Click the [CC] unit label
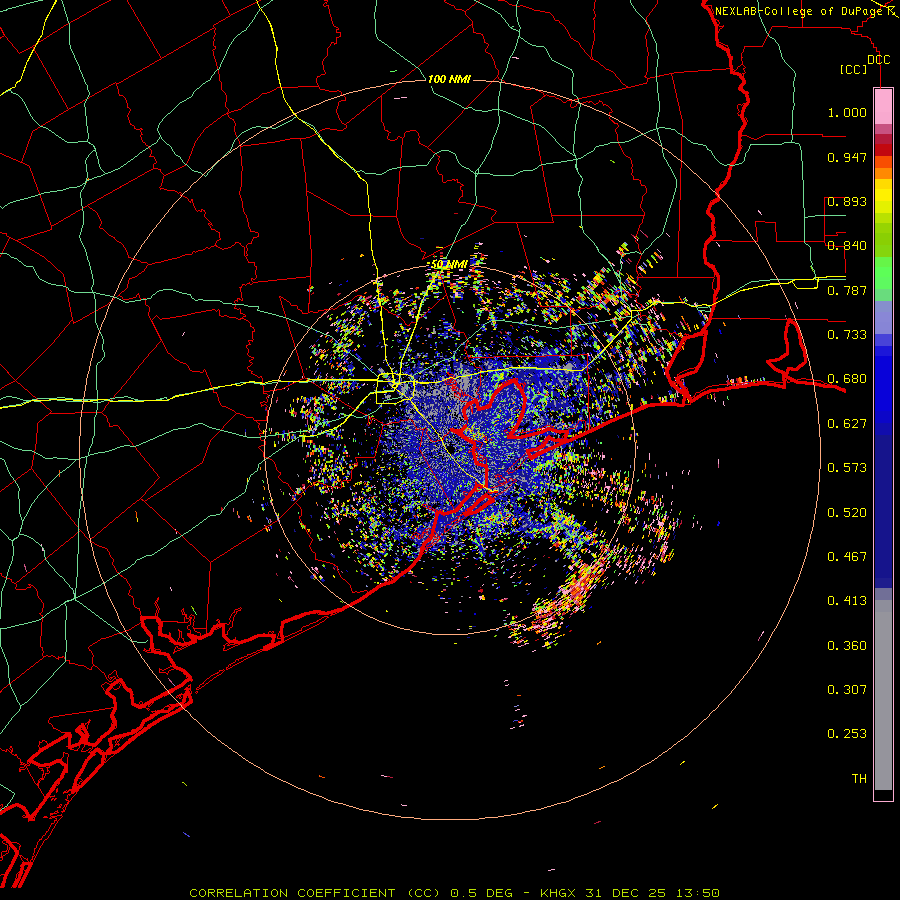The image size is (900, 900). click(x=854, y=69)
